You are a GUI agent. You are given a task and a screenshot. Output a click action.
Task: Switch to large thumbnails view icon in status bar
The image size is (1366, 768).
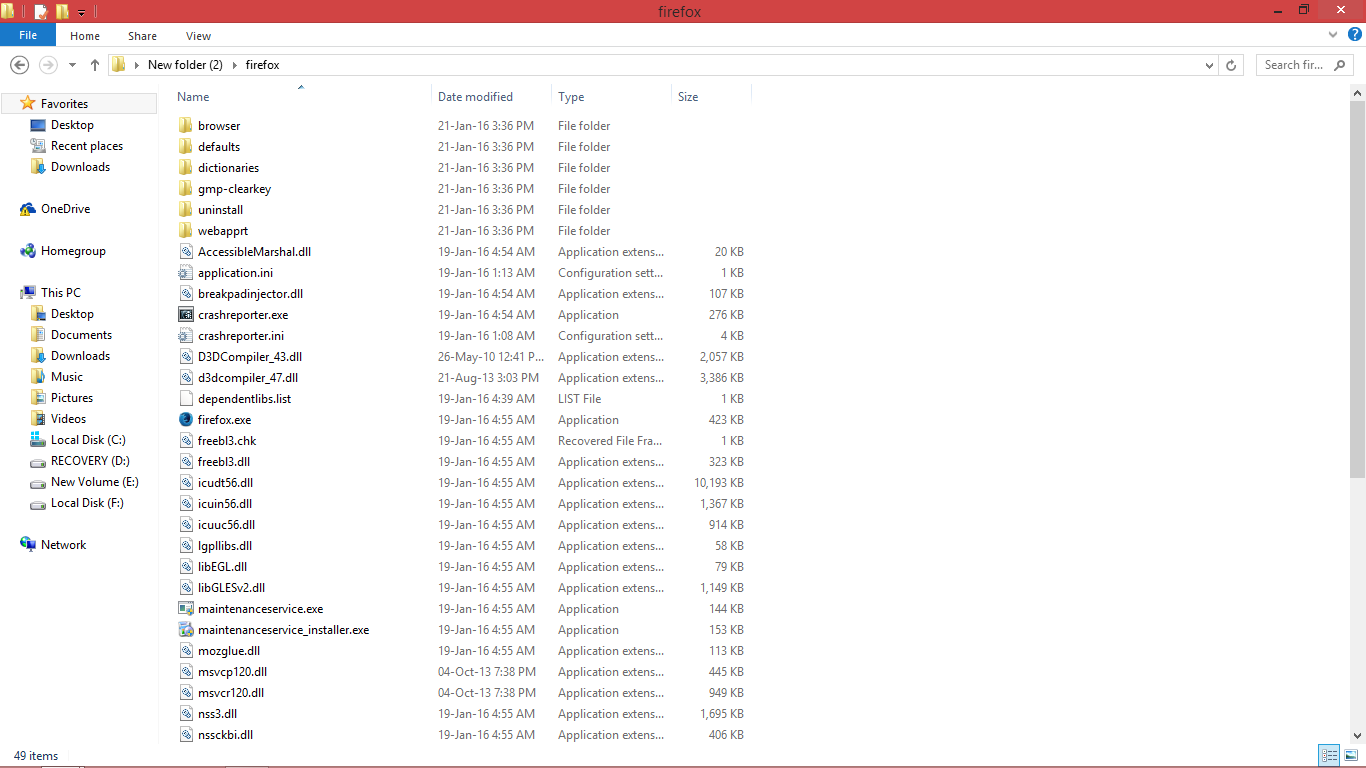[1351, 756]
